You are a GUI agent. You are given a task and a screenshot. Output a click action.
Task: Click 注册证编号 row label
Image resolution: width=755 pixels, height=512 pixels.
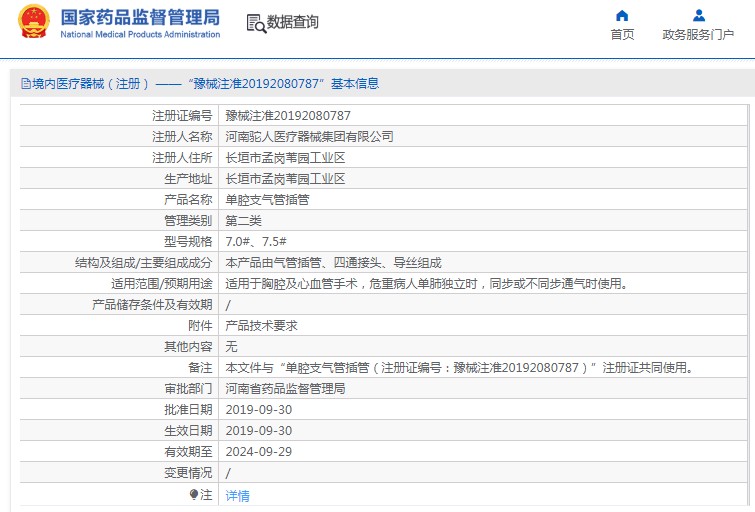182,116
